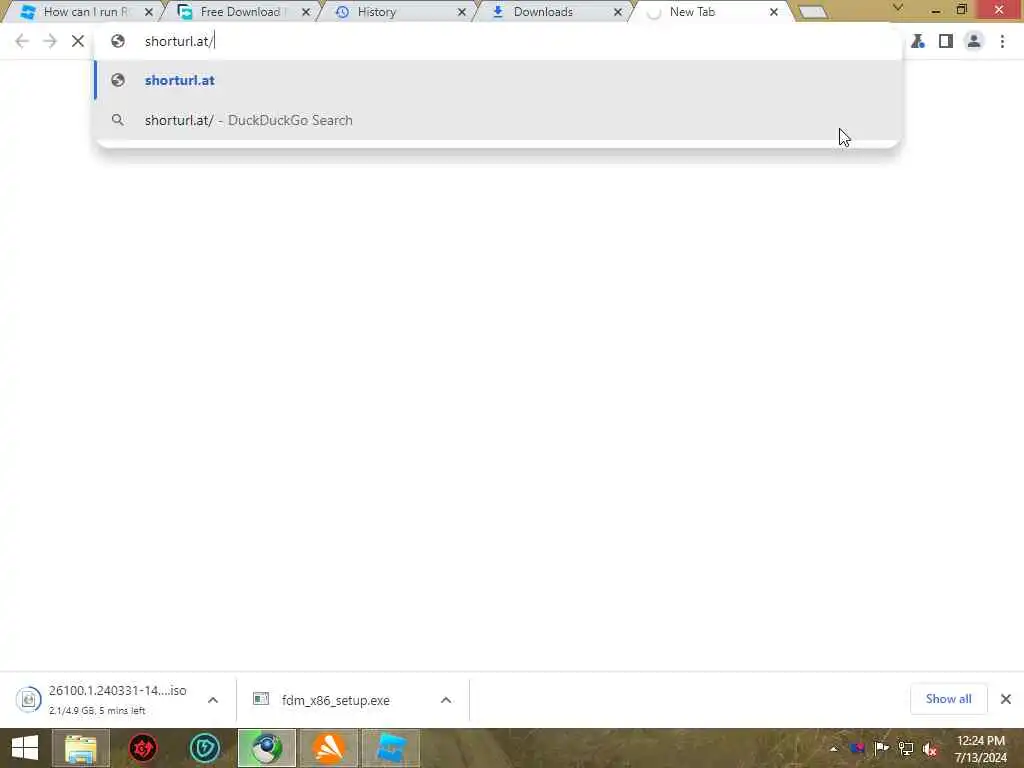The image size is (1024, 768).
Task: Select the shorturl.at/ DuckDuckGo Search suggestion
Action: (x=498, y=120)
